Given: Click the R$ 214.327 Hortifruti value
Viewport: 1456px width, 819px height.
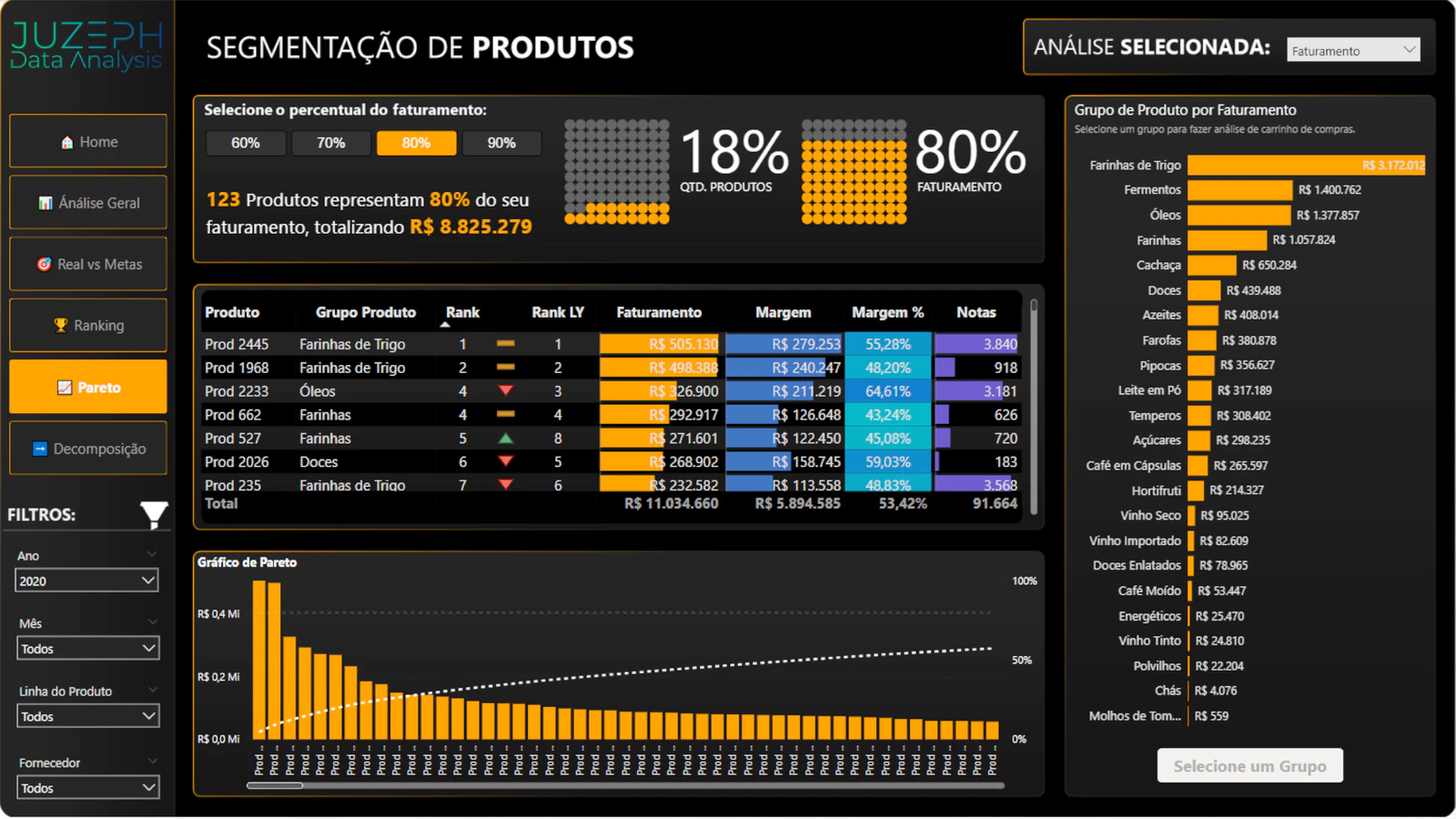Looking at the screenshot, I should point(1236,490).
